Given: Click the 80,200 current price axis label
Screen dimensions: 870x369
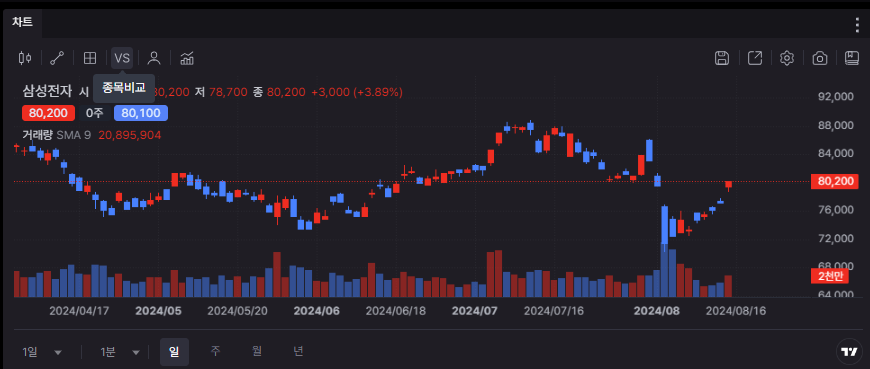Looking at the screenshot, I should tap(834, 181).
